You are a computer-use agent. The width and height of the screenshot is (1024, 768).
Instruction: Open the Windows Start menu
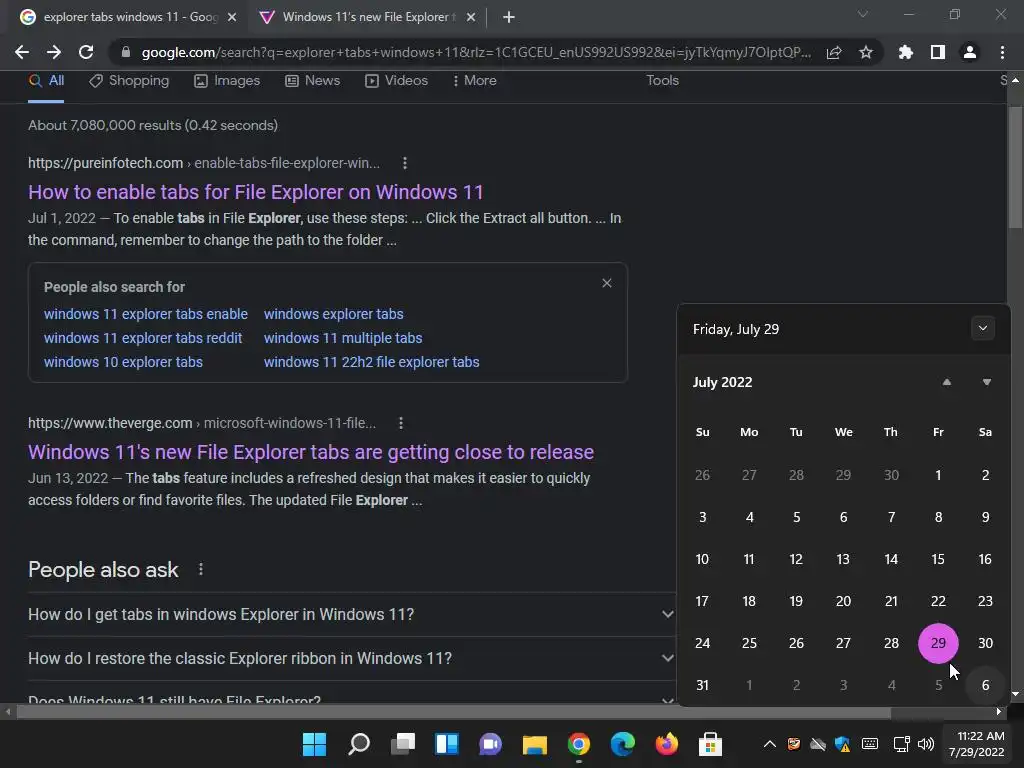[x=314, y=744]
